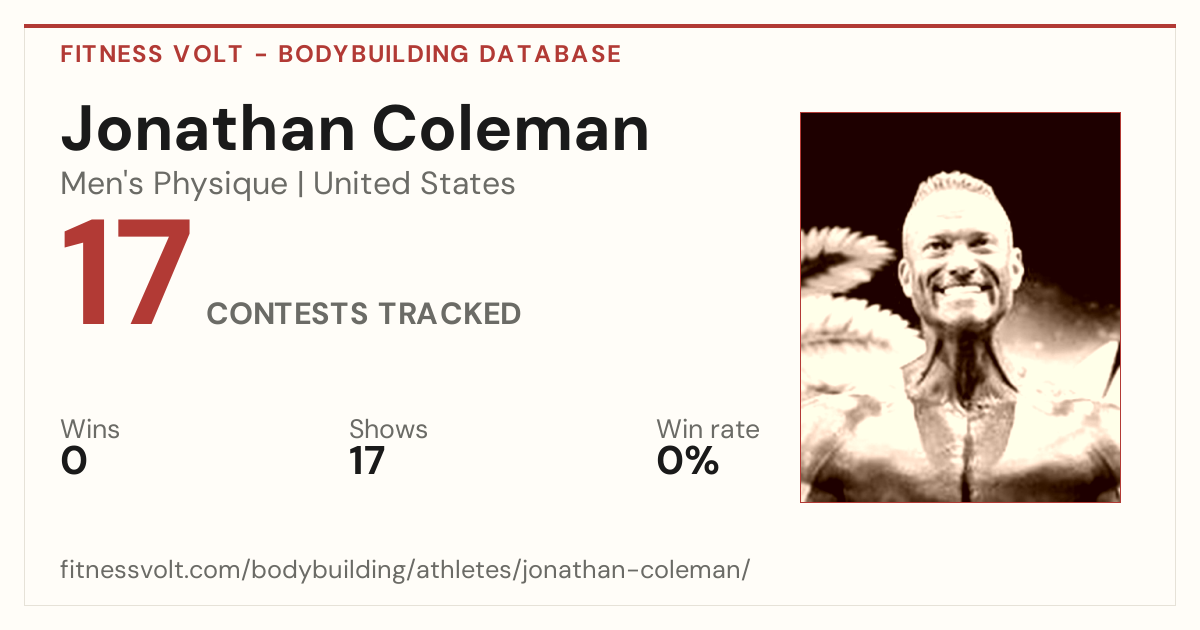
Task: Click the Shows value 17
Action: coord(367,461)
